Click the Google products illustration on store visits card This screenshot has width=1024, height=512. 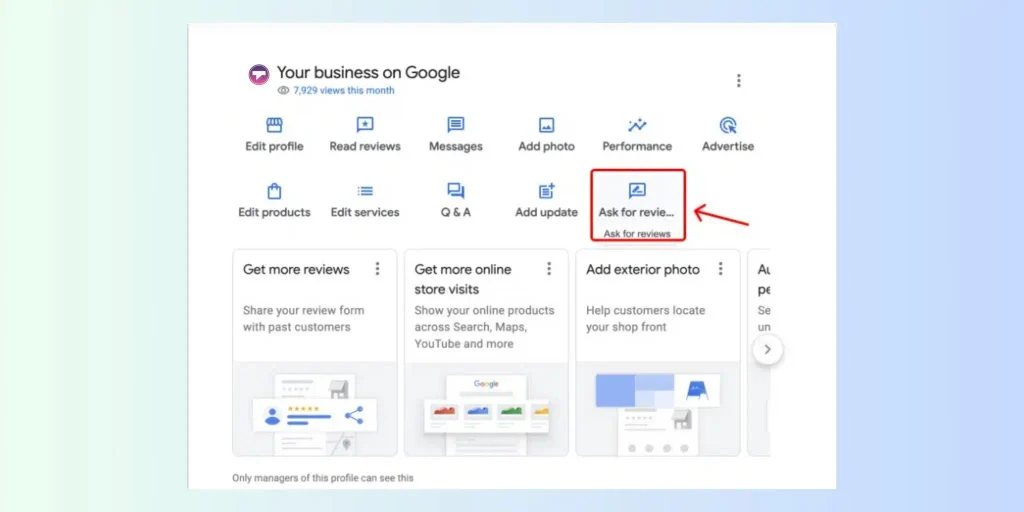click(487, 409)
